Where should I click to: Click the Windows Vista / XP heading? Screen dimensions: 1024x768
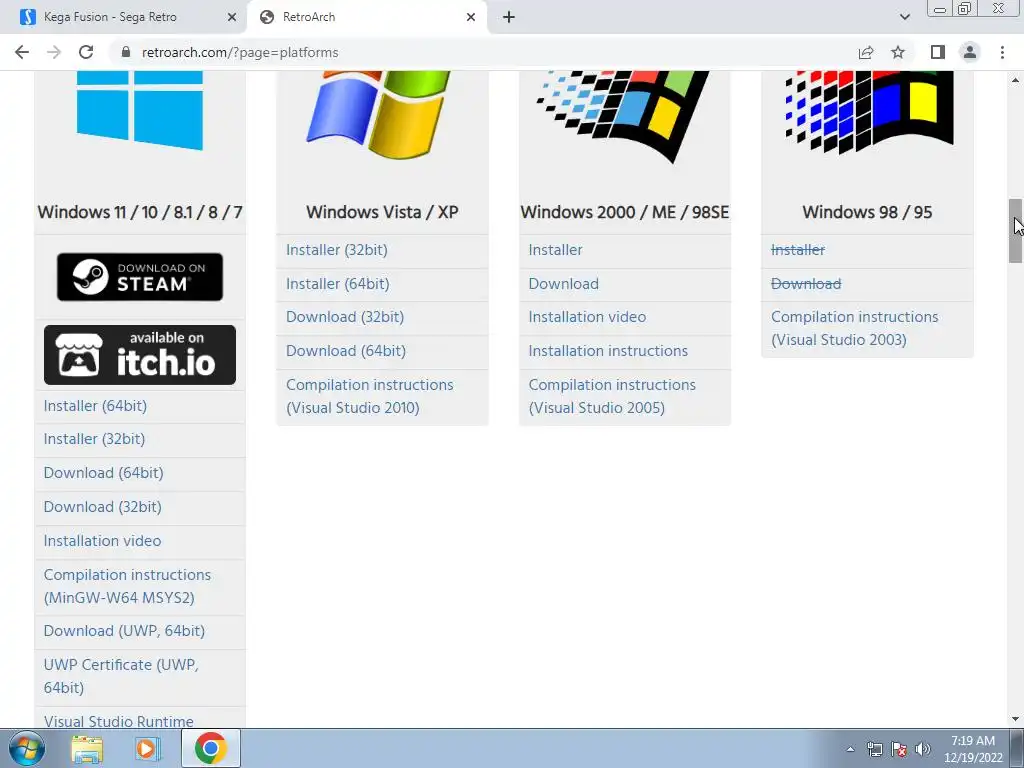(382, 212)
